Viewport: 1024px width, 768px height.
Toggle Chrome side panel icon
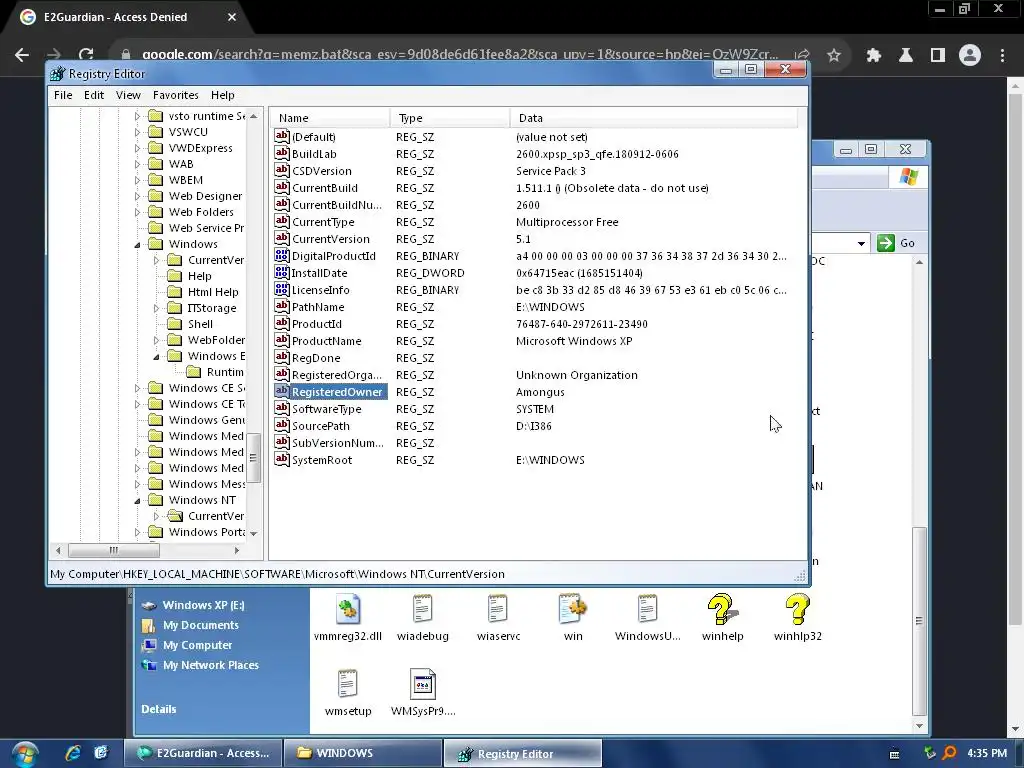click(938, 56)
